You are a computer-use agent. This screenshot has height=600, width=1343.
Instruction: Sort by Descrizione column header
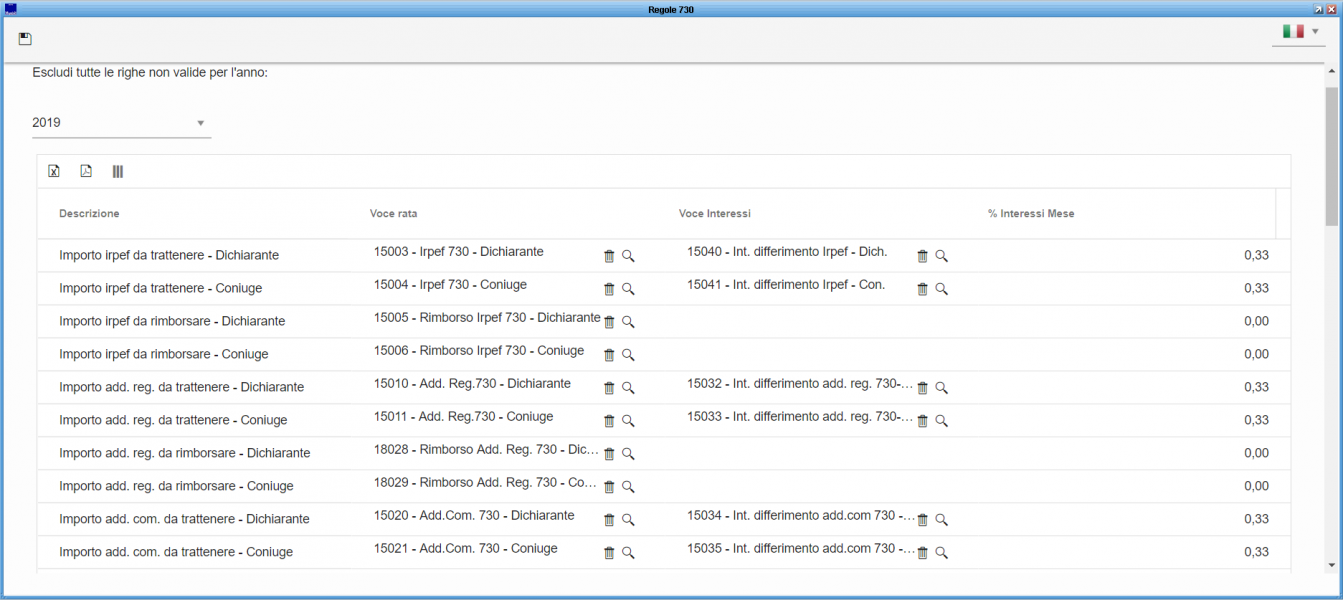[x=89, y=214]
